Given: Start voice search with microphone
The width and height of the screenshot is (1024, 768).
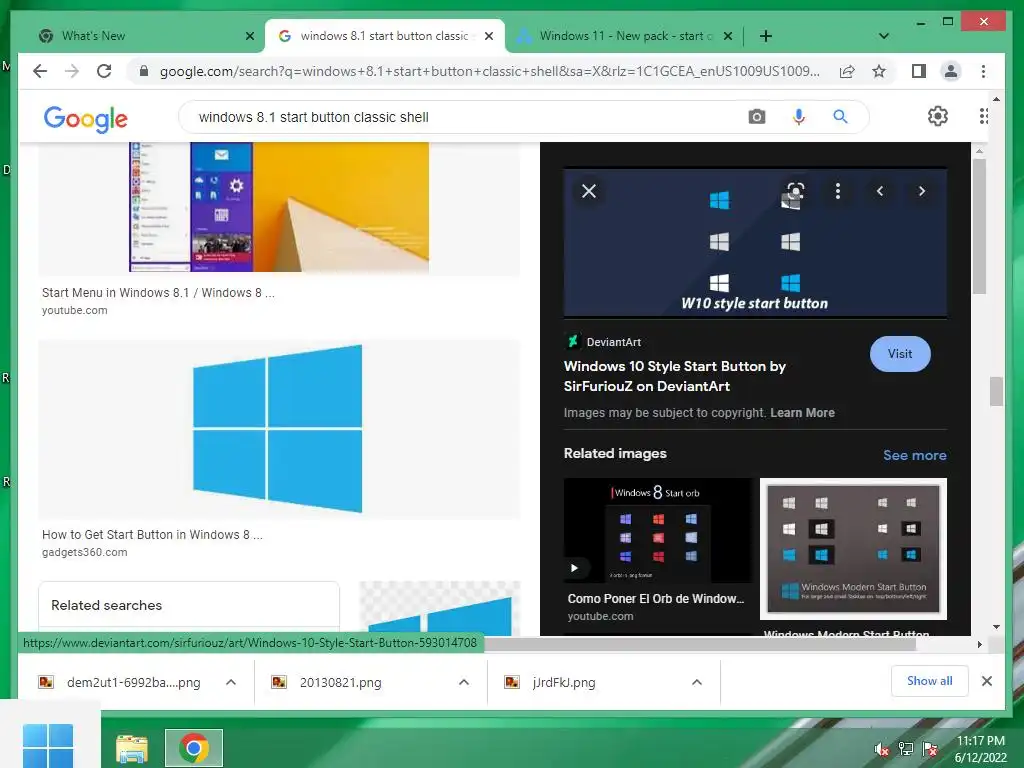Looking at the screenshot, I should point(799,117).
